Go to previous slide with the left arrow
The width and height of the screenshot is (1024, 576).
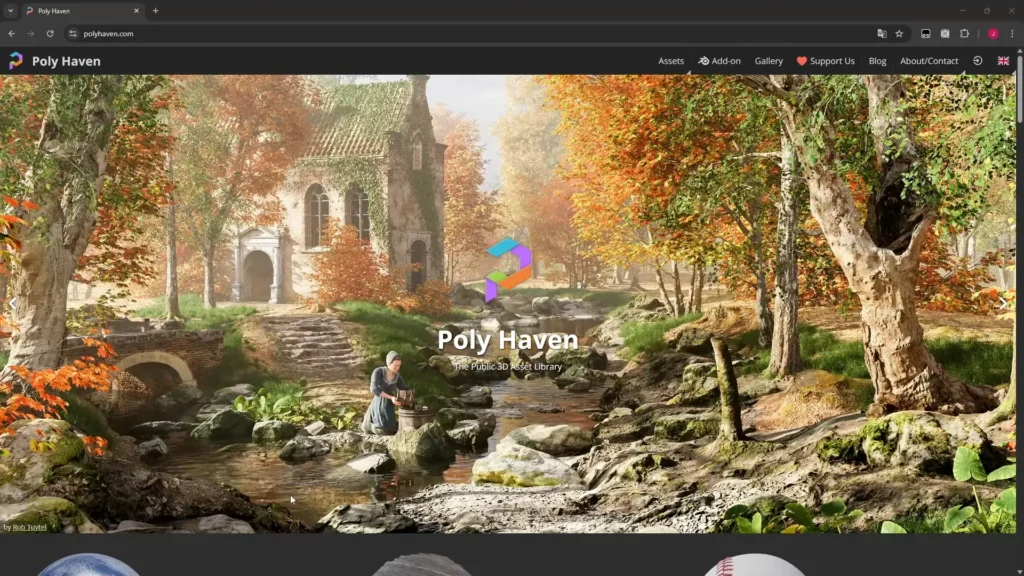[x=12, y=303]
